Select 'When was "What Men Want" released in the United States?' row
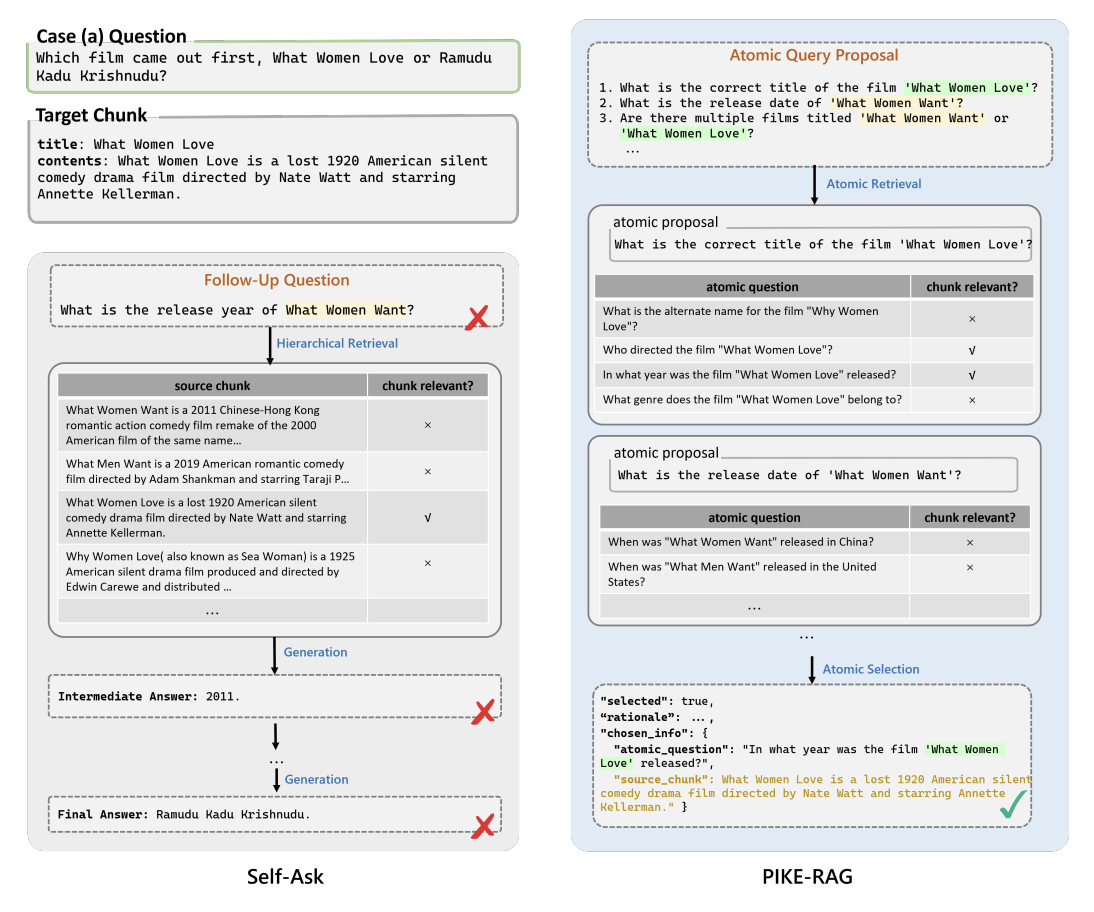This screenshot has width=1094, height=912. pyautogui.click(x=815, y=574)
